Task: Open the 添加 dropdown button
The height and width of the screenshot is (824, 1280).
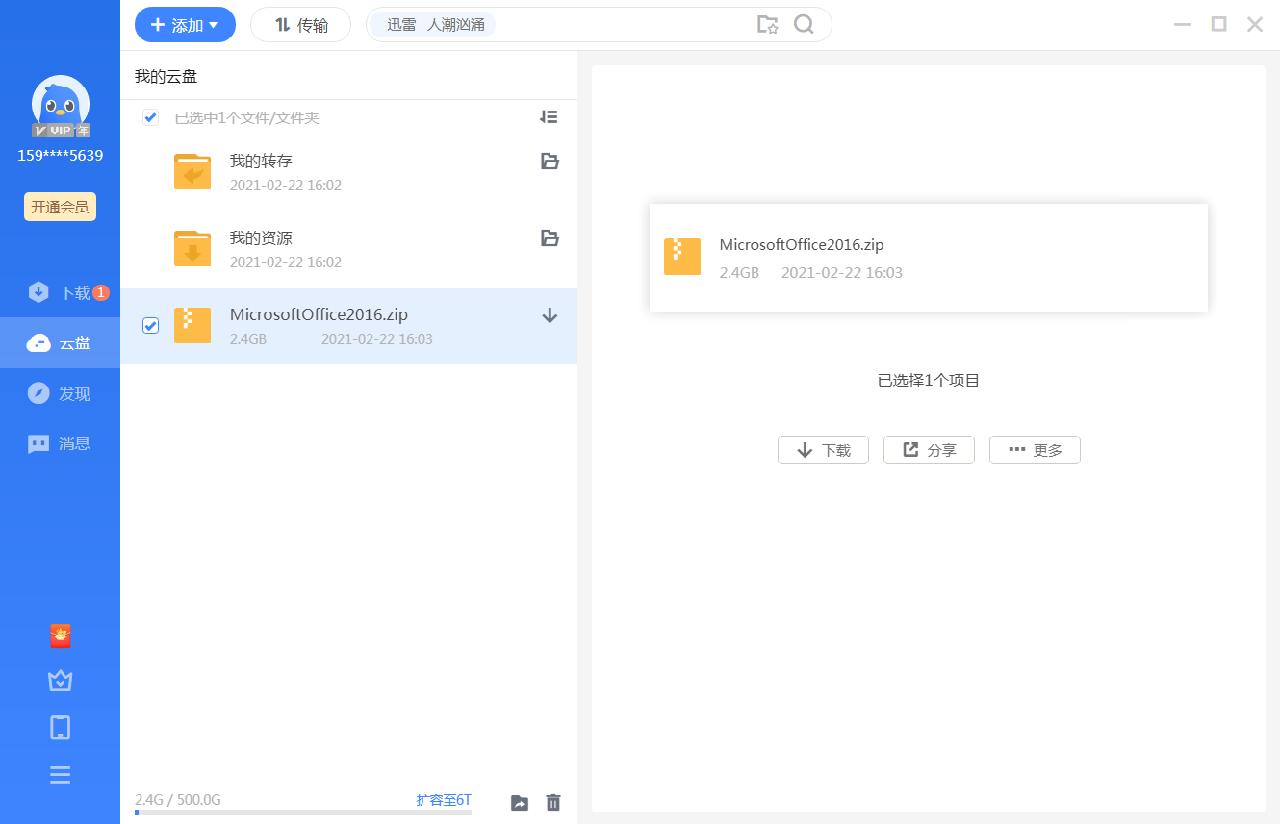Action: coord(185,24)
